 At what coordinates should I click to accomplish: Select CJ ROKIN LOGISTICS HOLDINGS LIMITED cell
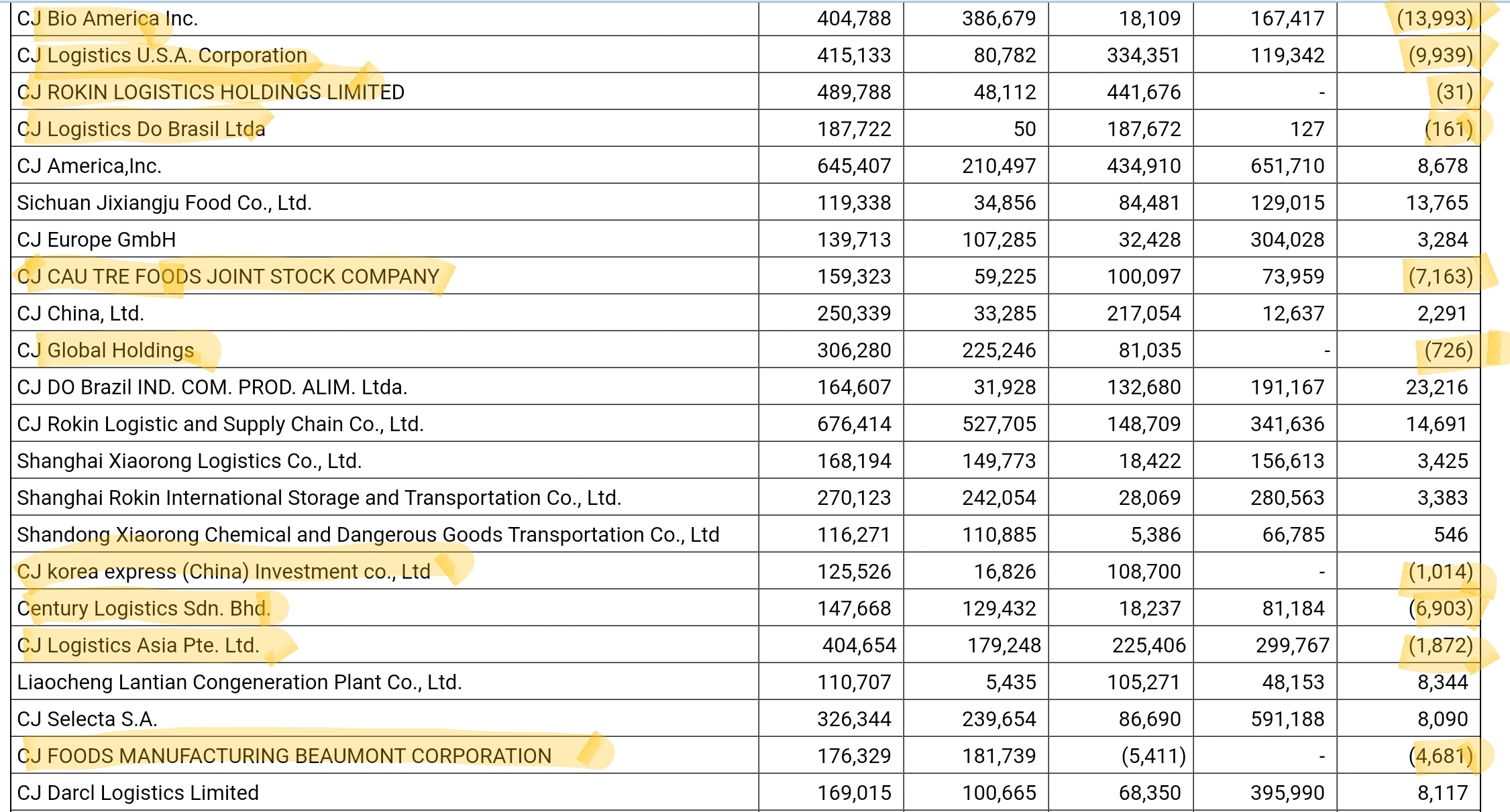click(x=211, y=93)
